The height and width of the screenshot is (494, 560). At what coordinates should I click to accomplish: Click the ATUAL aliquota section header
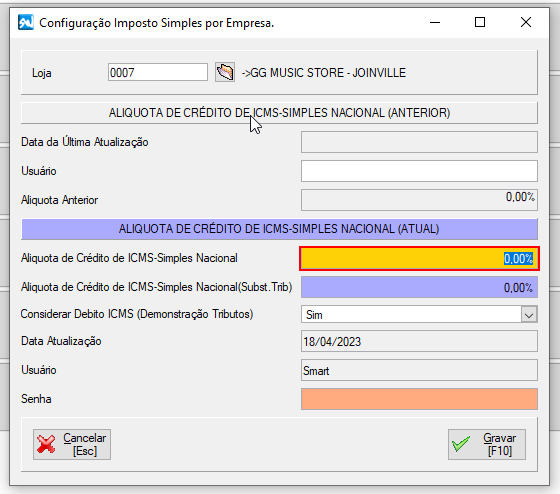coord(279,229)
